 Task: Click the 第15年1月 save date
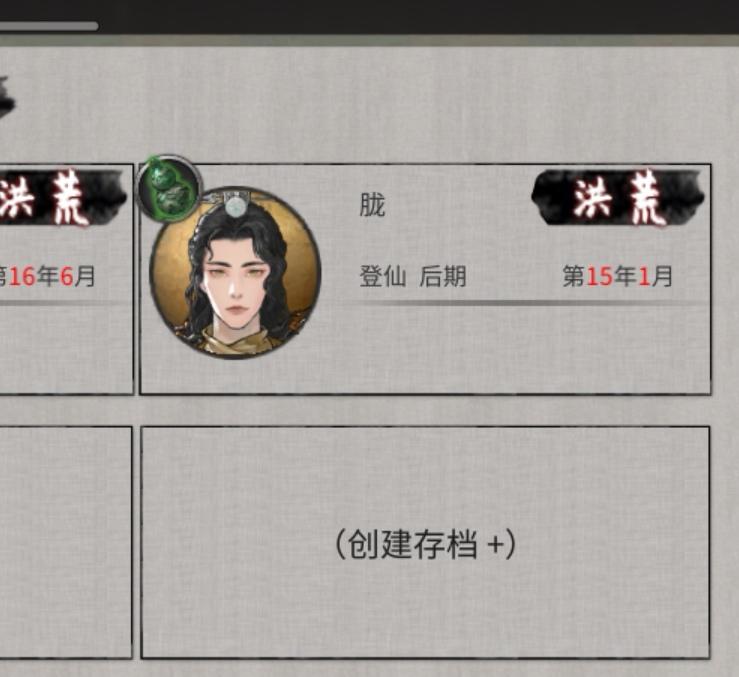tap(617, 276)
